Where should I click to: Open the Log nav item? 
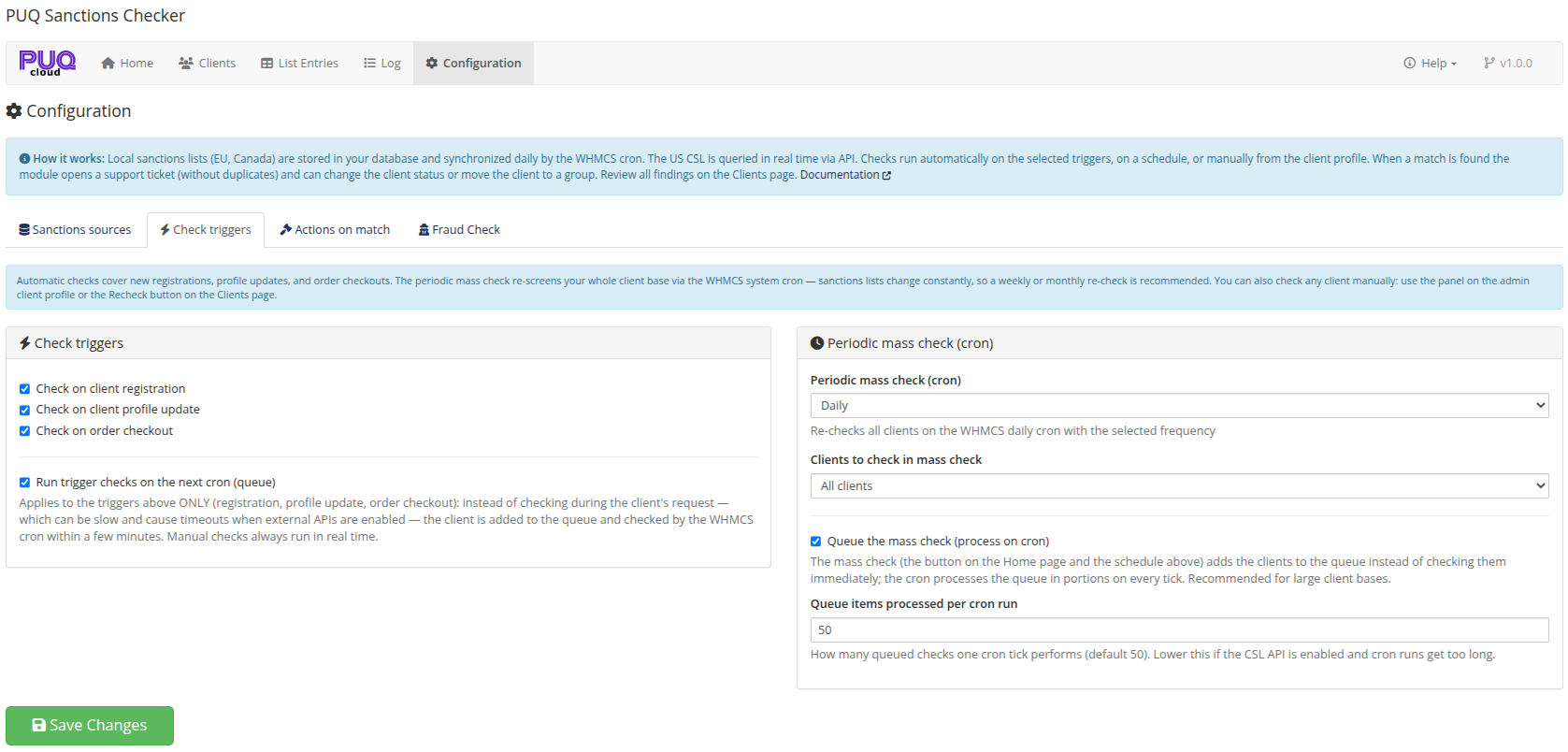382,63
